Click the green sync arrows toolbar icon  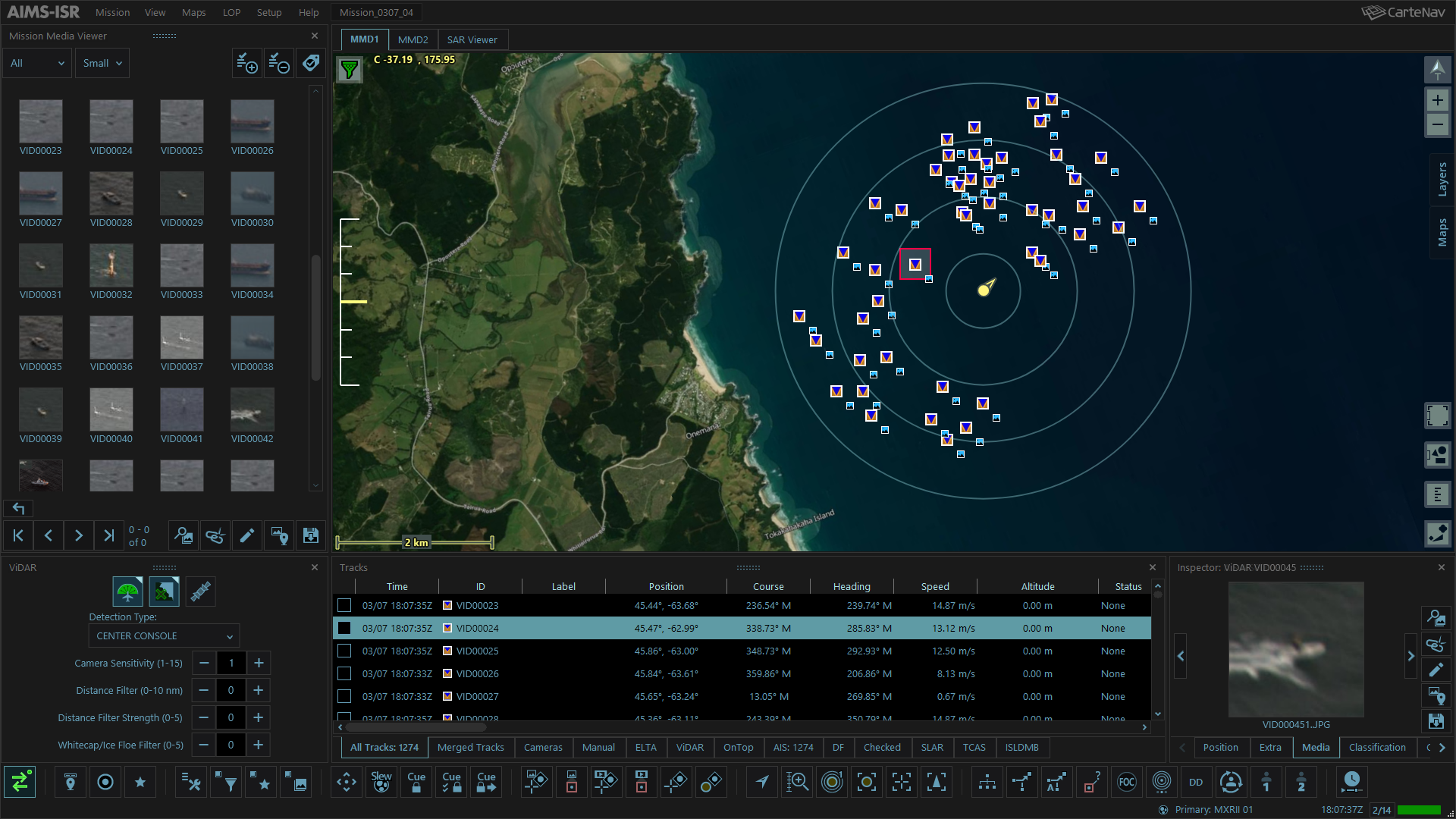[x=20, y=782]
